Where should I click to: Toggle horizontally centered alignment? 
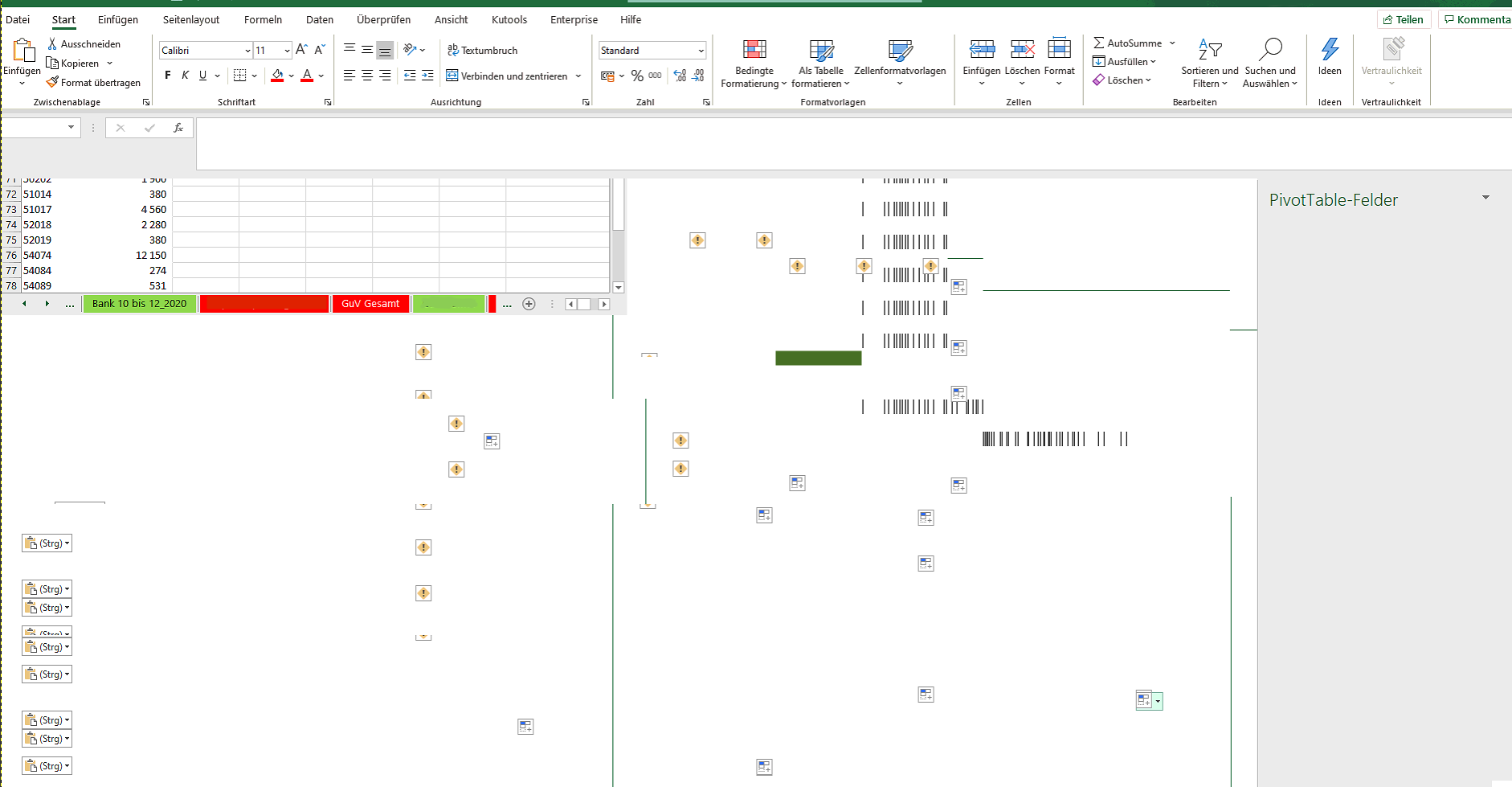pos(367,76)
